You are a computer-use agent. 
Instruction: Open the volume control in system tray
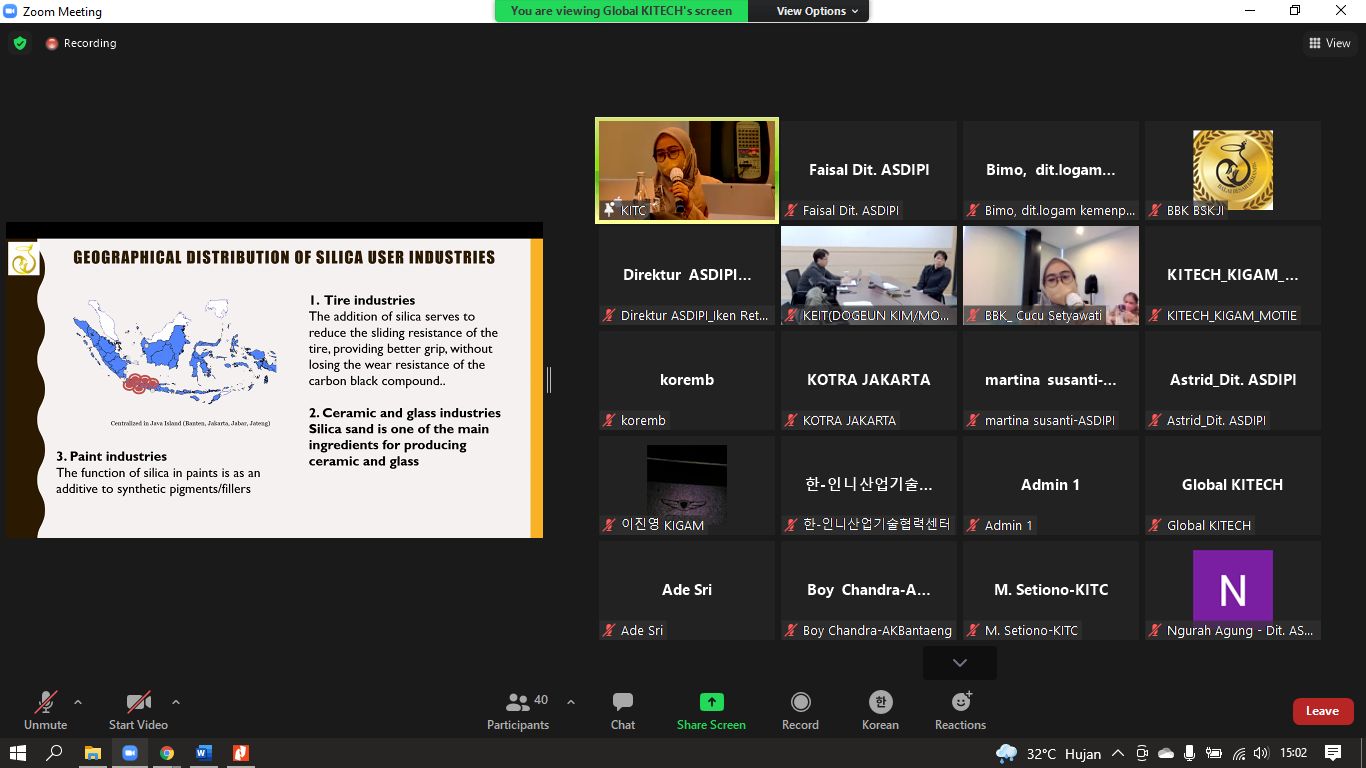tap(1261, 753)
